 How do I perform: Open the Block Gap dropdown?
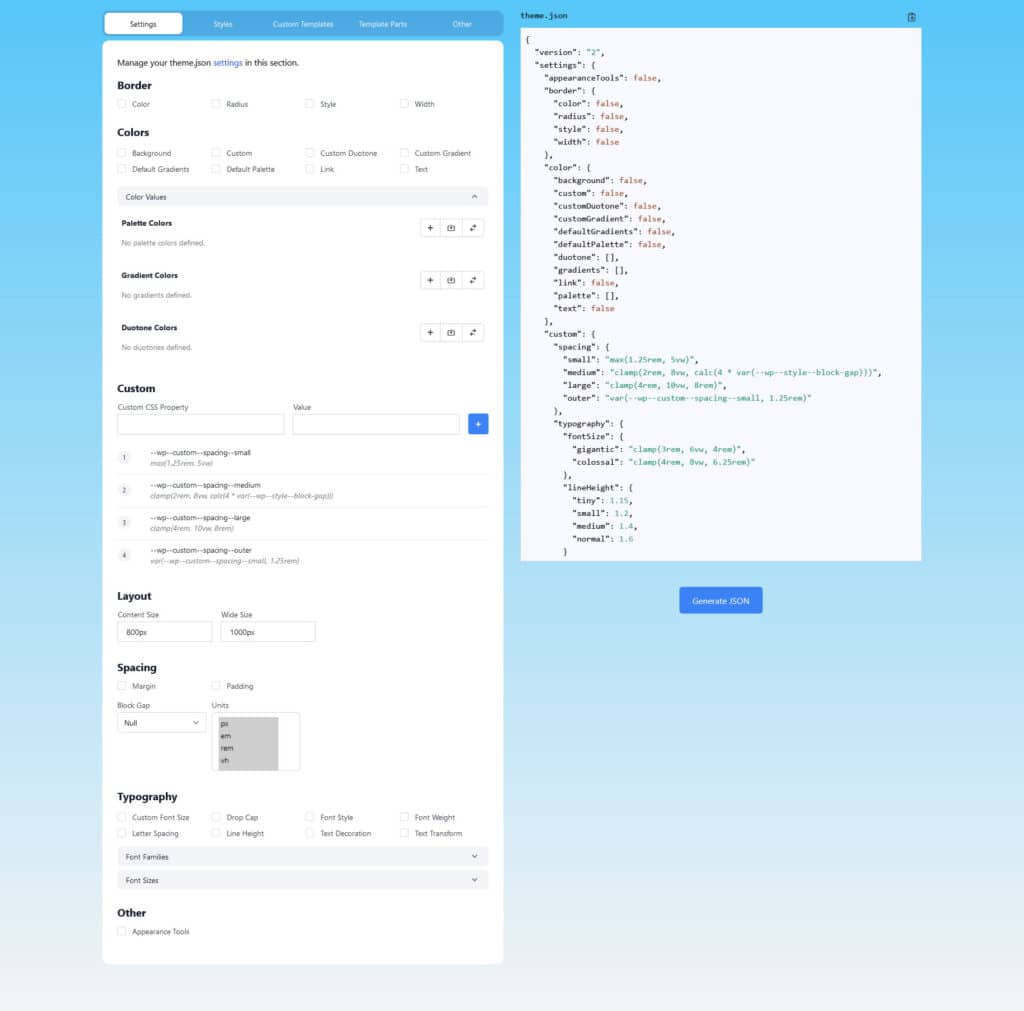point(160,723)
